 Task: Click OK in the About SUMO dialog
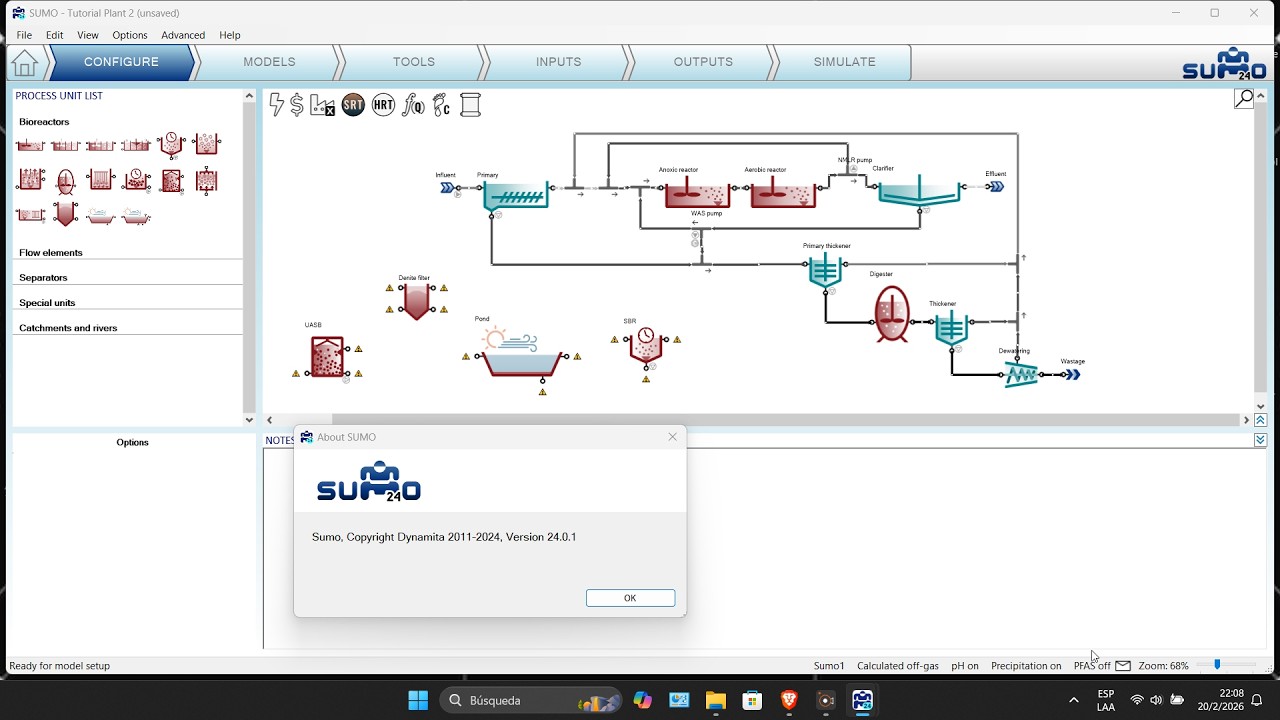coord(630,598)
